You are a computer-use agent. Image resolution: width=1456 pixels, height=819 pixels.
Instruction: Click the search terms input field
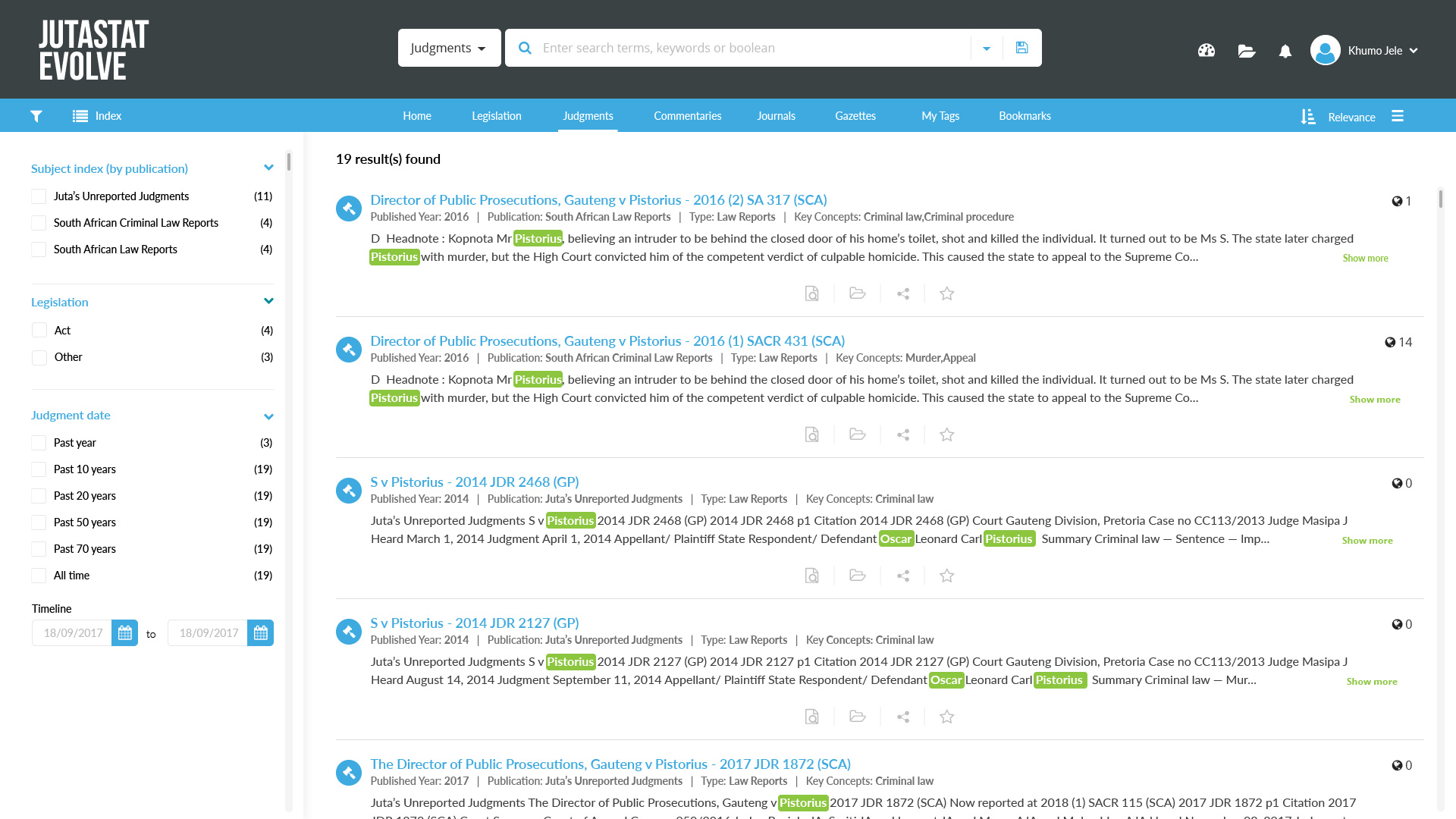point(751,48)
